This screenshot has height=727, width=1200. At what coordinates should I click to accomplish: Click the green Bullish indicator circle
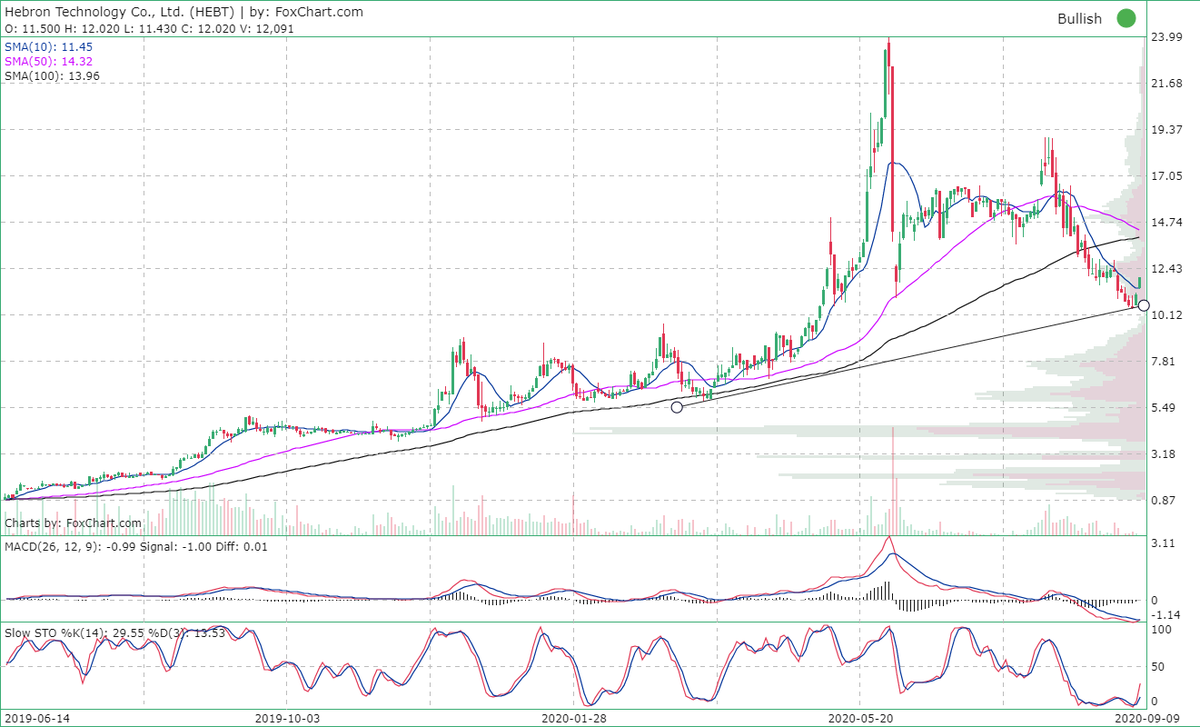(1127, 18)
